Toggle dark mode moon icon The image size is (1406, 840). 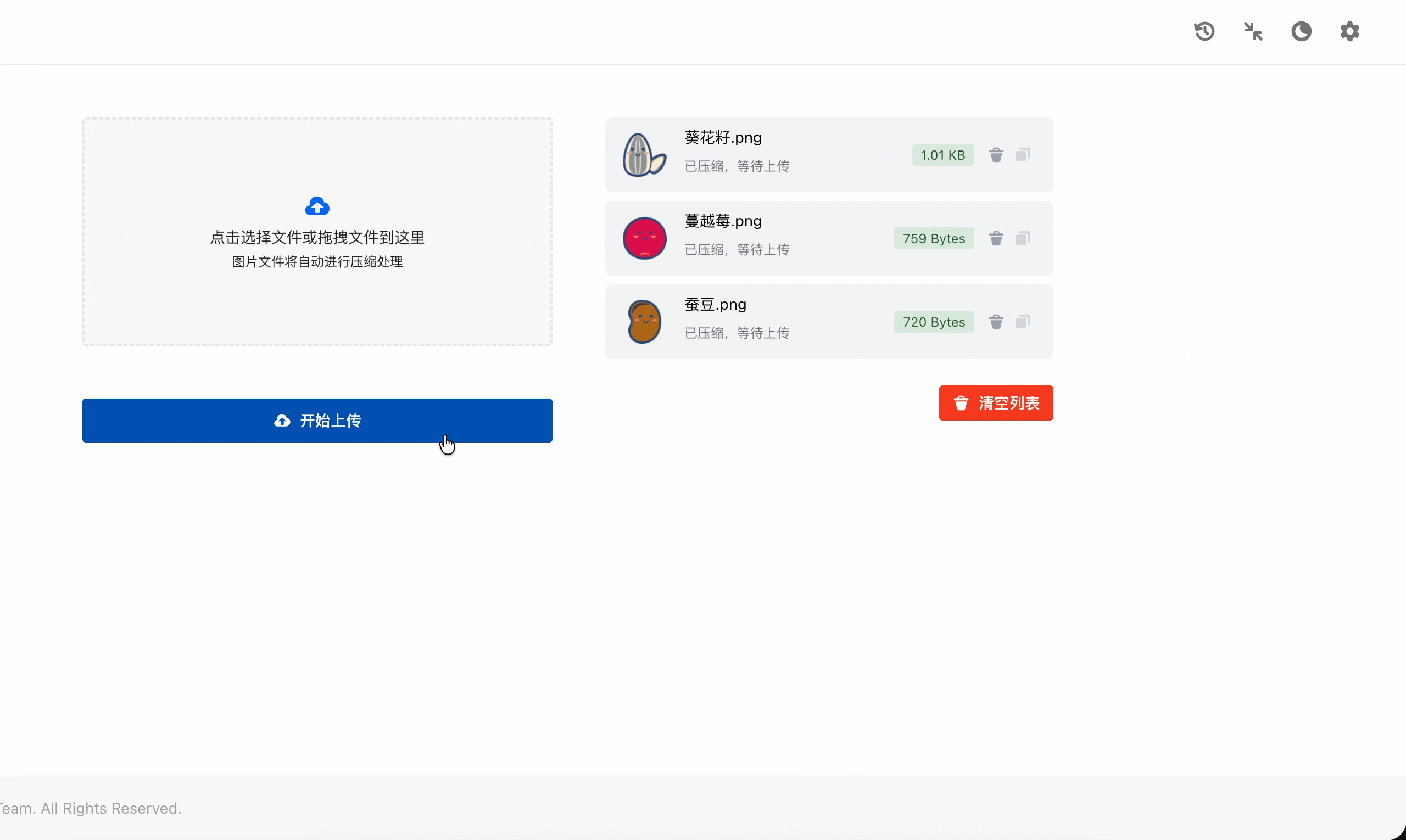1301,31
